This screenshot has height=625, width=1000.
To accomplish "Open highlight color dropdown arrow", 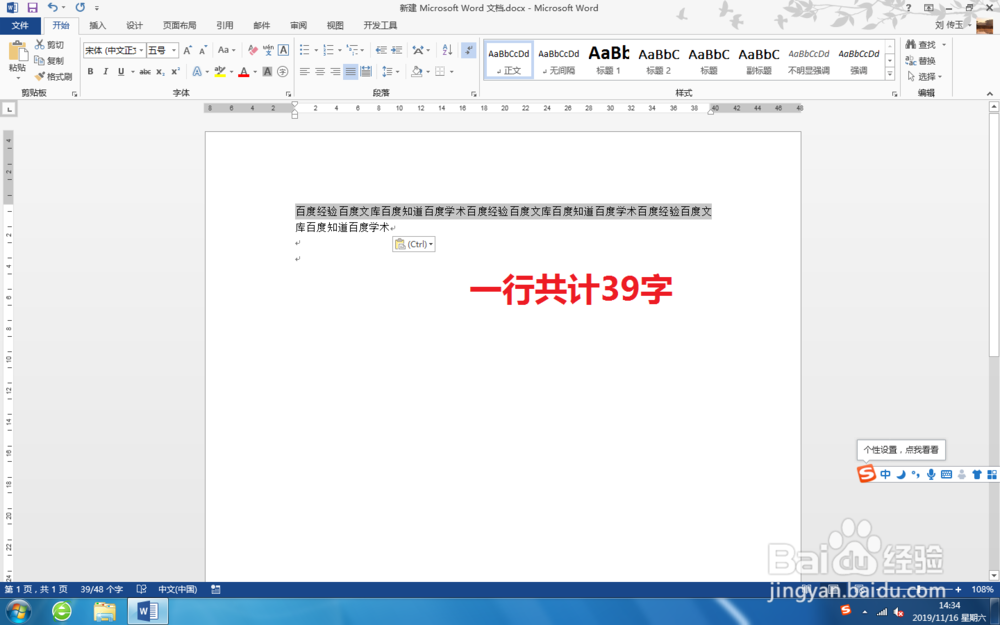I will [x=232, y=71].
